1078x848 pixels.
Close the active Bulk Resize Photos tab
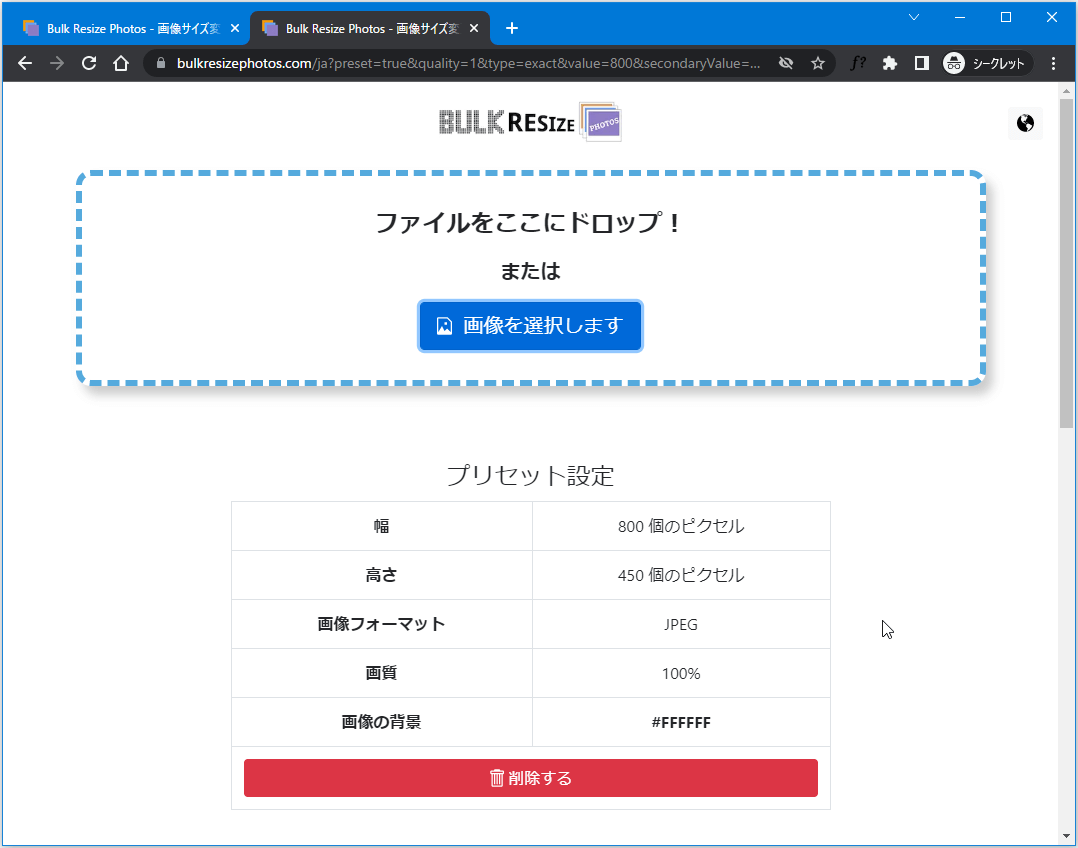474,29
